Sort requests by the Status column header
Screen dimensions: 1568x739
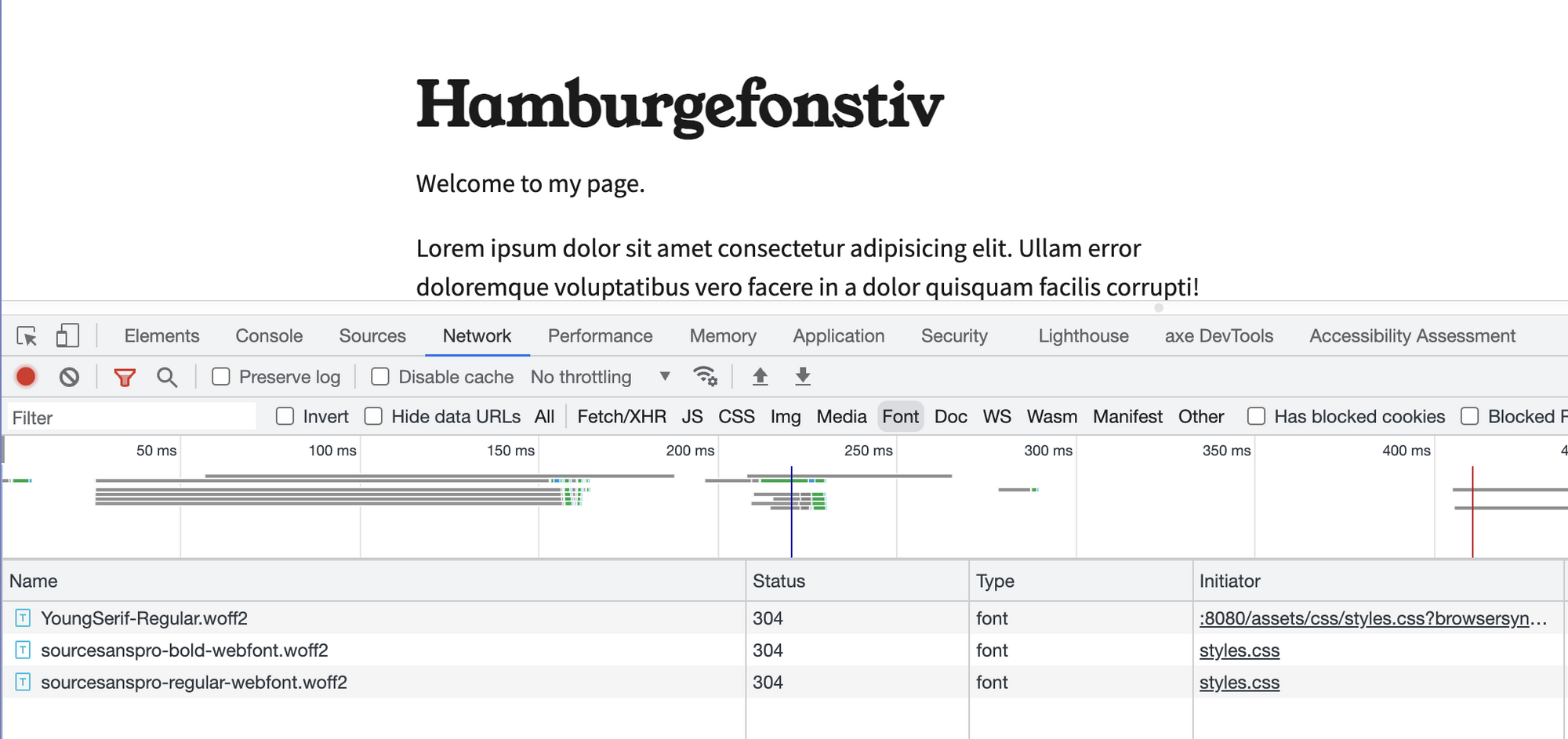click(858, 581)
